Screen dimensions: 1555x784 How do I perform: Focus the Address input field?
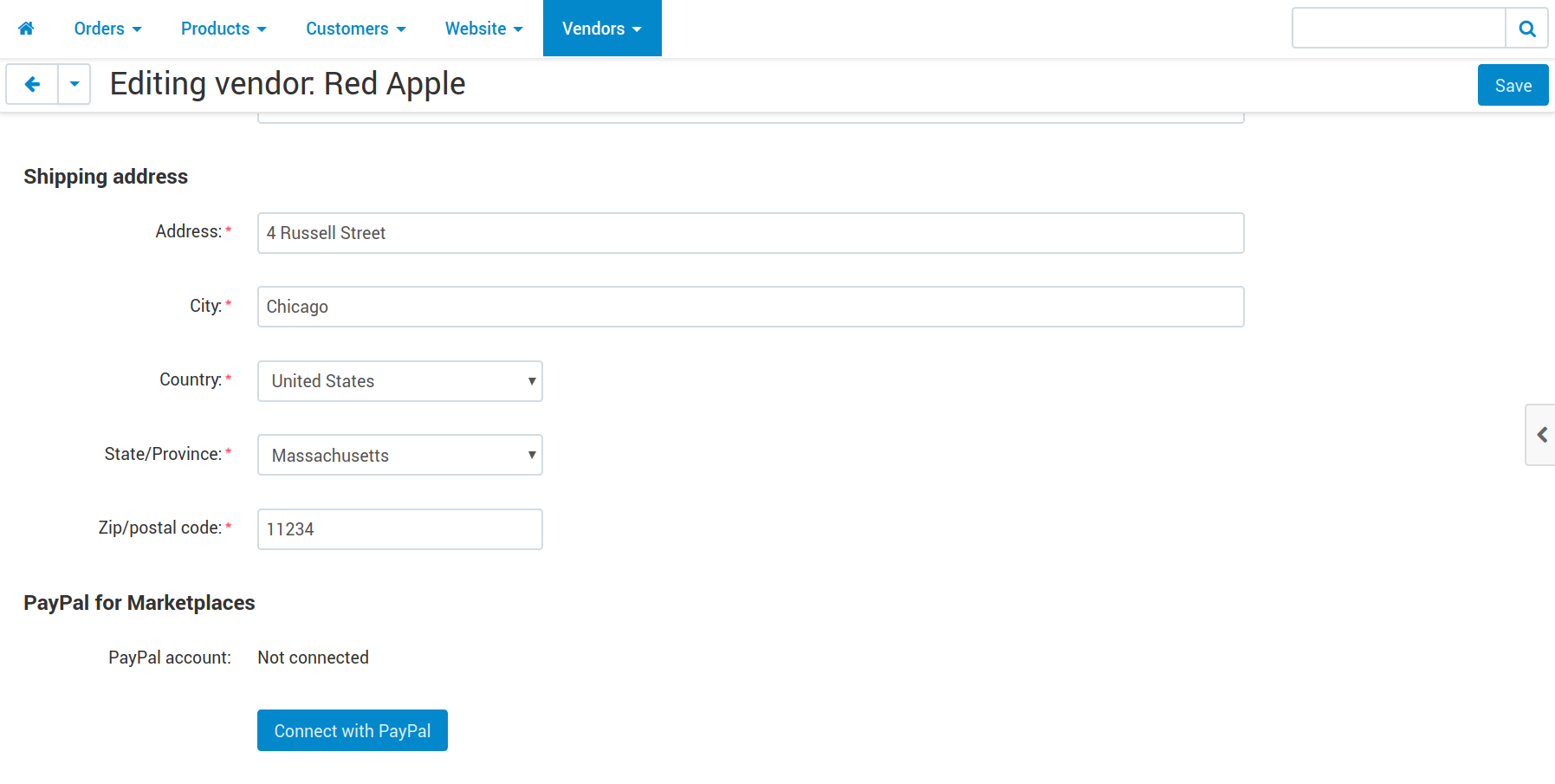(751, 233)
